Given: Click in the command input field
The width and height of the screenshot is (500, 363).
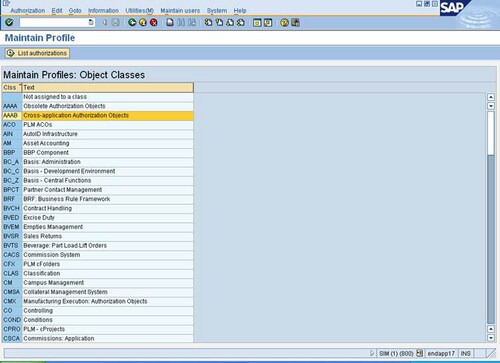Looking at the screenshot, I should (54, 22).
